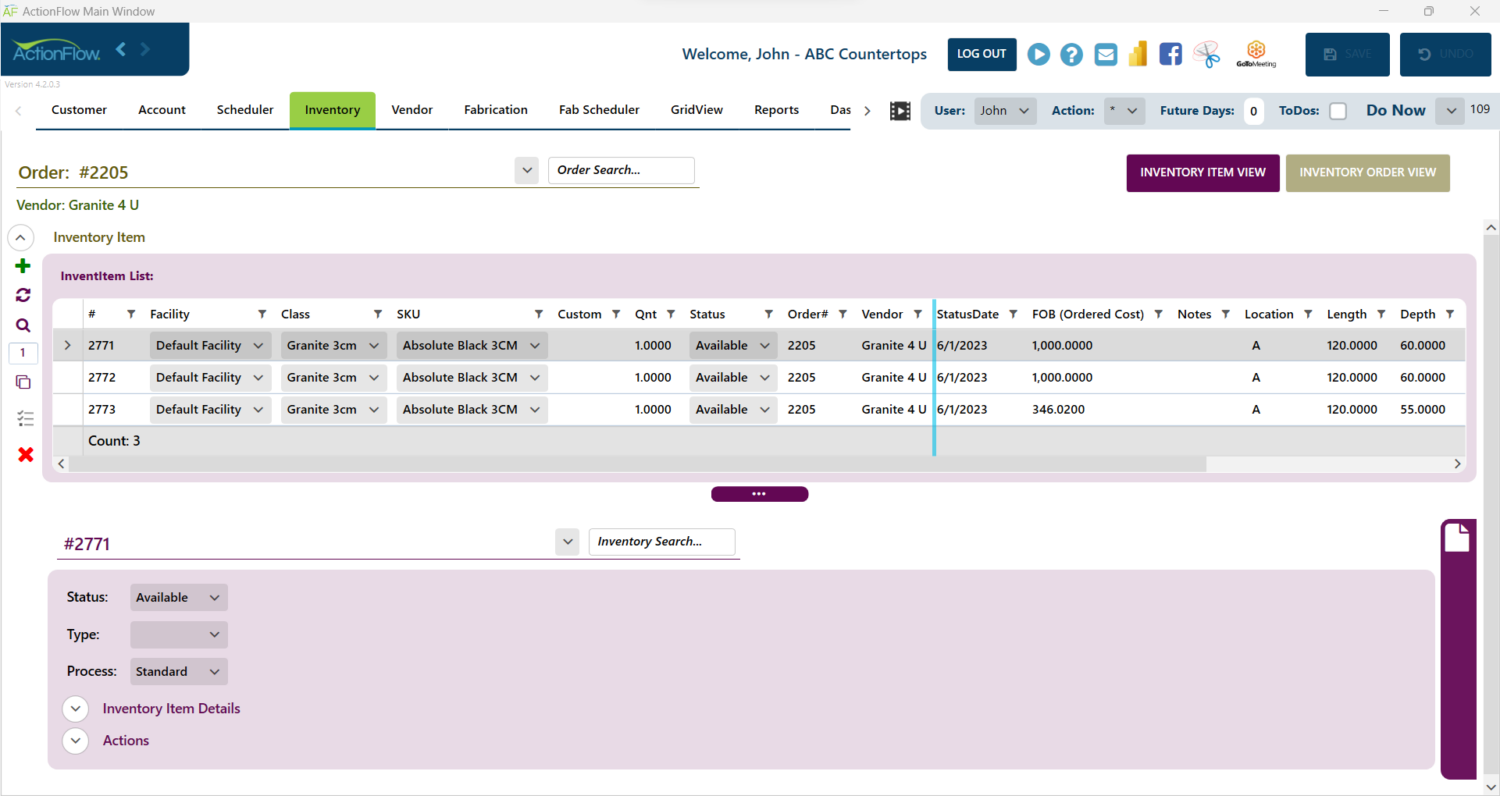
Task: Open the checklist icon in the sidebar
Action: tap(22, 418)
